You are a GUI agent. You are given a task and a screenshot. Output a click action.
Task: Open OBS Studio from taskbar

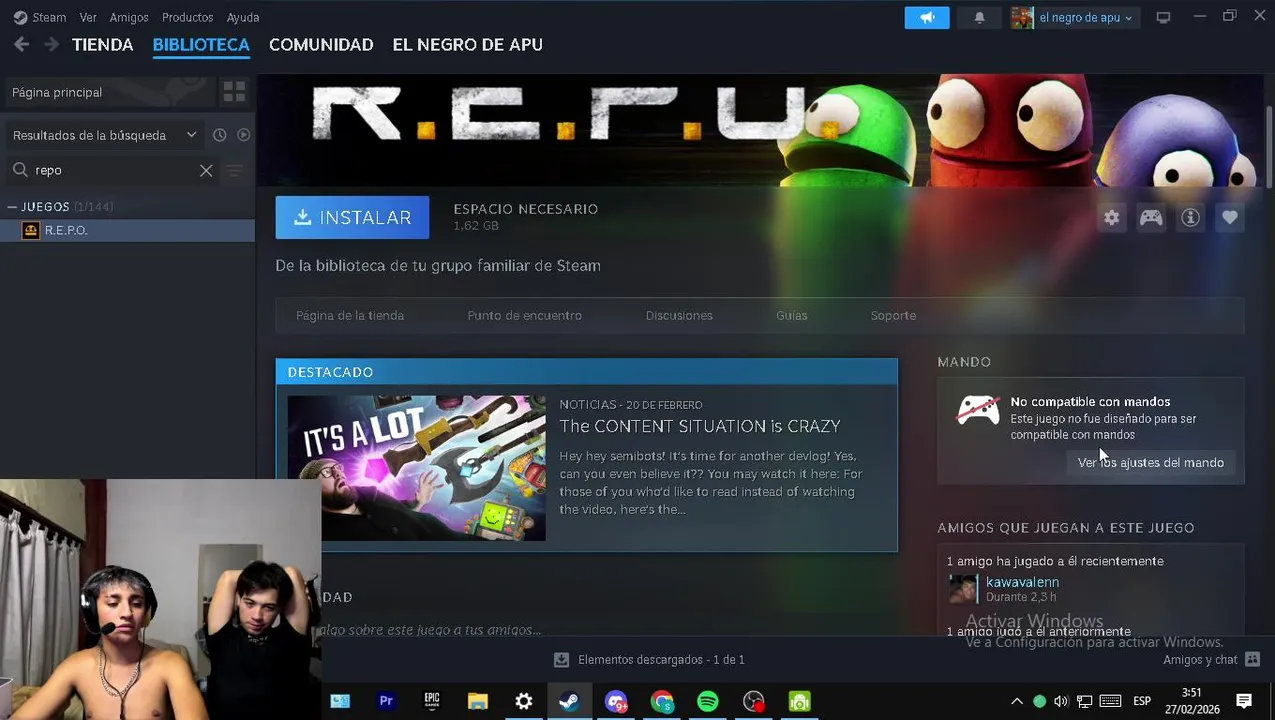754,702
